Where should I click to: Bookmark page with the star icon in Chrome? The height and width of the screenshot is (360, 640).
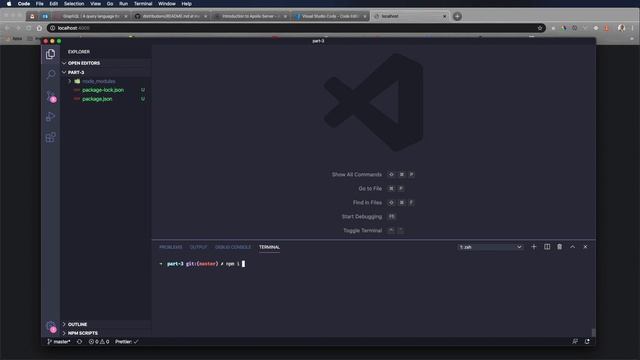[x=540, y=28]
